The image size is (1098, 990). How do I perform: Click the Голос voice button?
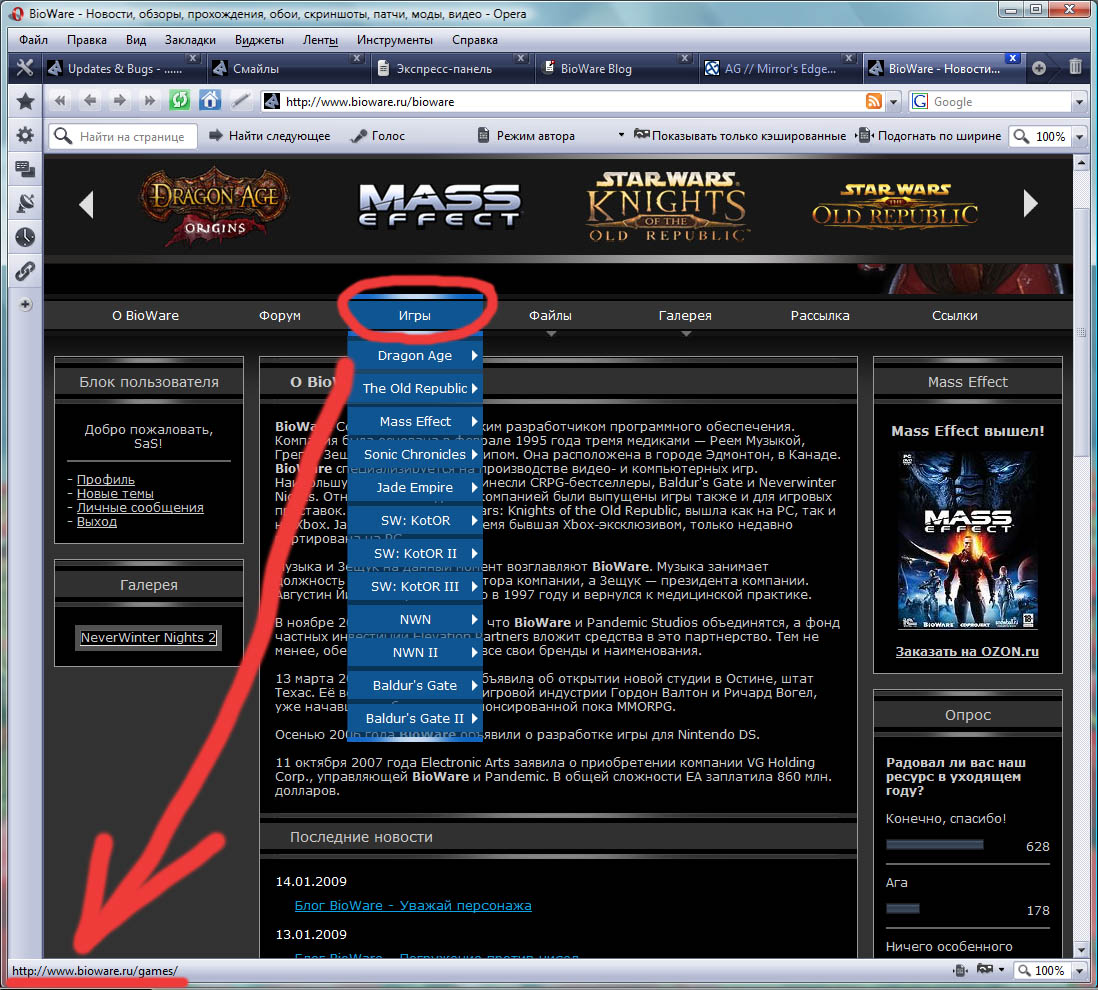(379, 136)
